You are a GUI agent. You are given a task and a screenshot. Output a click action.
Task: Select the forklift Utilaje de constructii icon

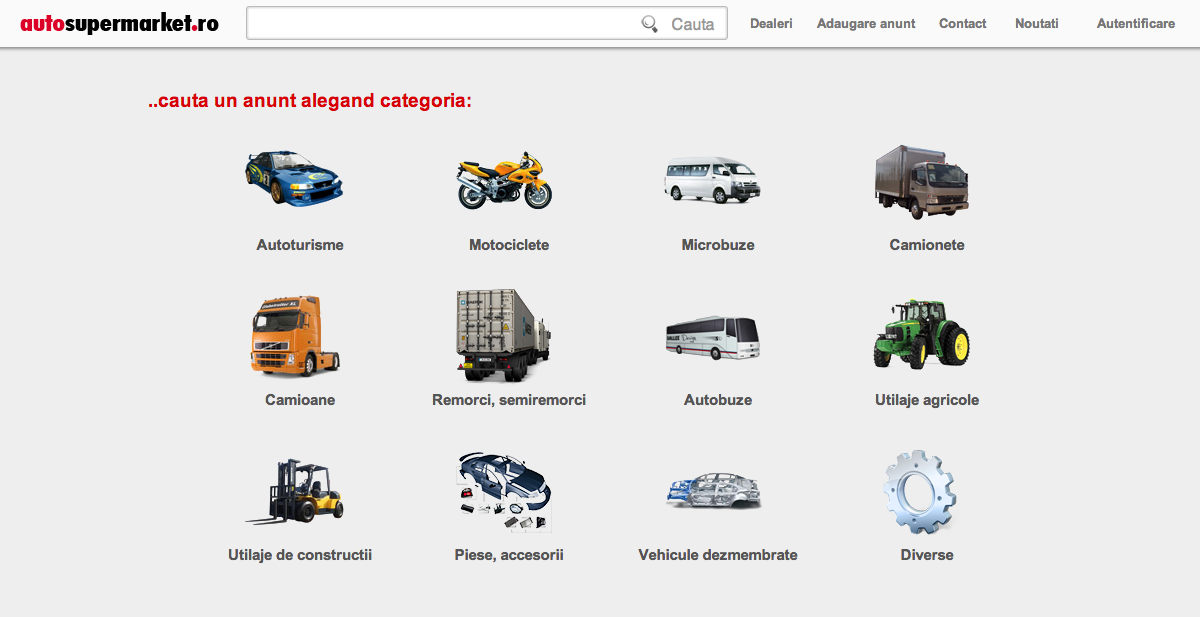[296, 492]
